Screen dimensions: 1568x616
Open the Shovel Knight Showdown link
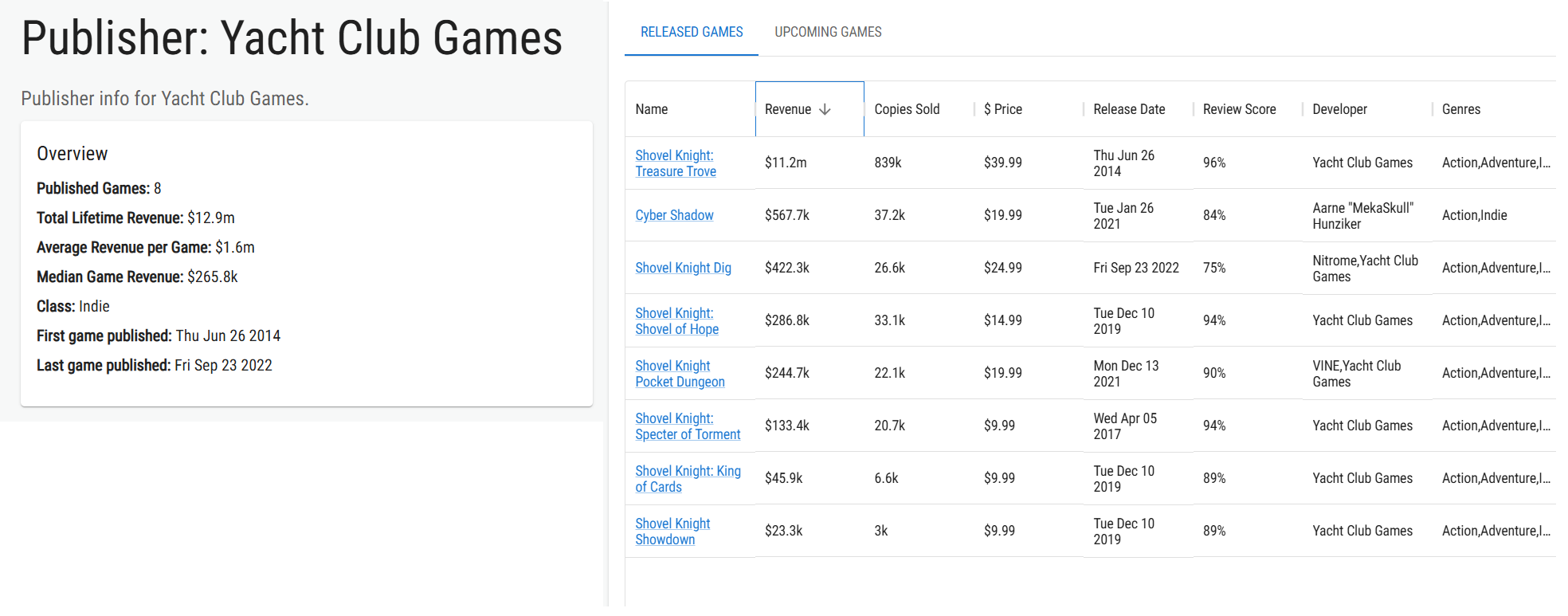(672, 531)
